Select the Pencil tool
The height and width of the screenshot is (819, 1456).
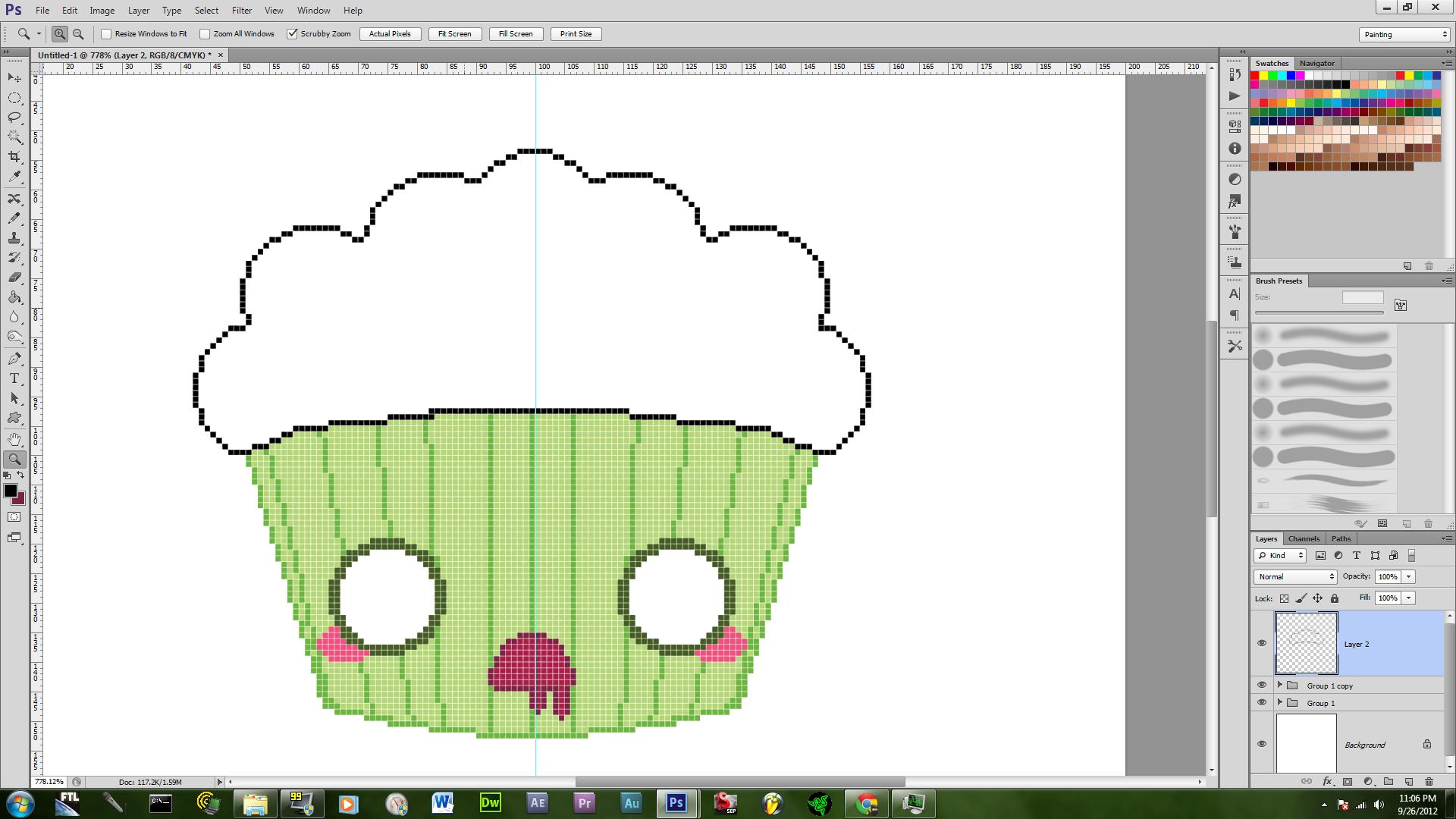[14, 218]
